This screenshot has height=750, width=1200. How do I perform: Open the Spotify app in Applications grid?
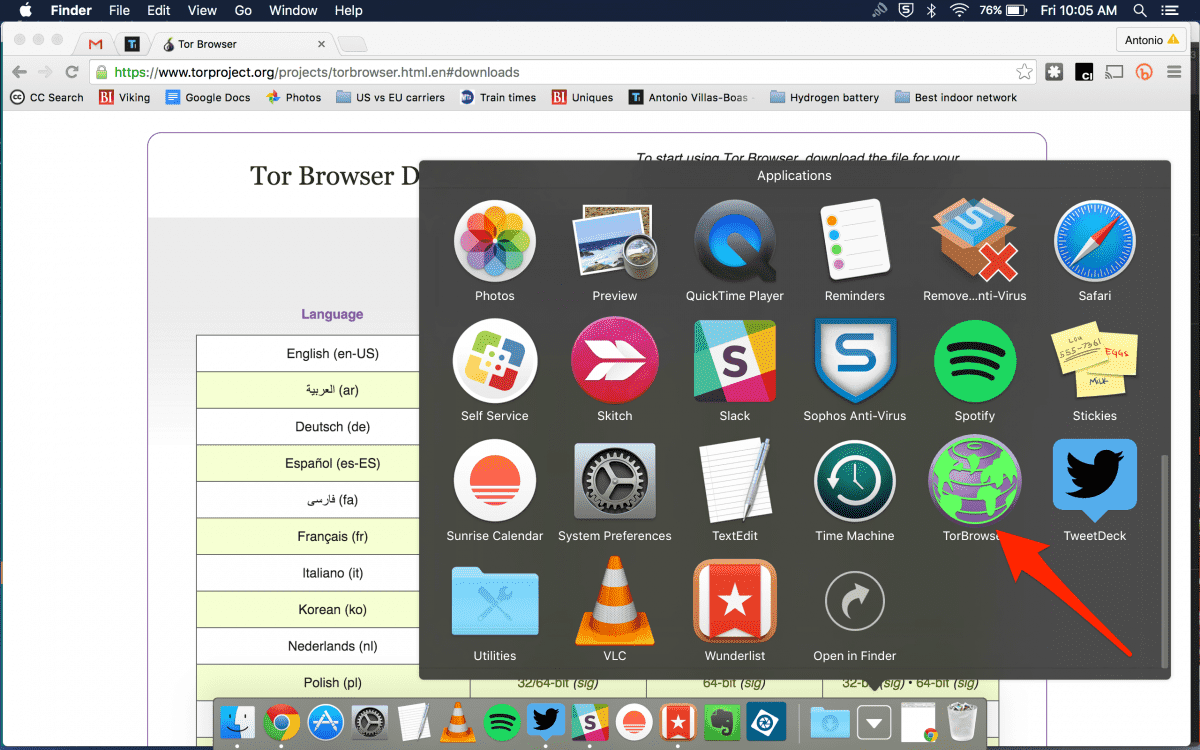coord(974,362)
